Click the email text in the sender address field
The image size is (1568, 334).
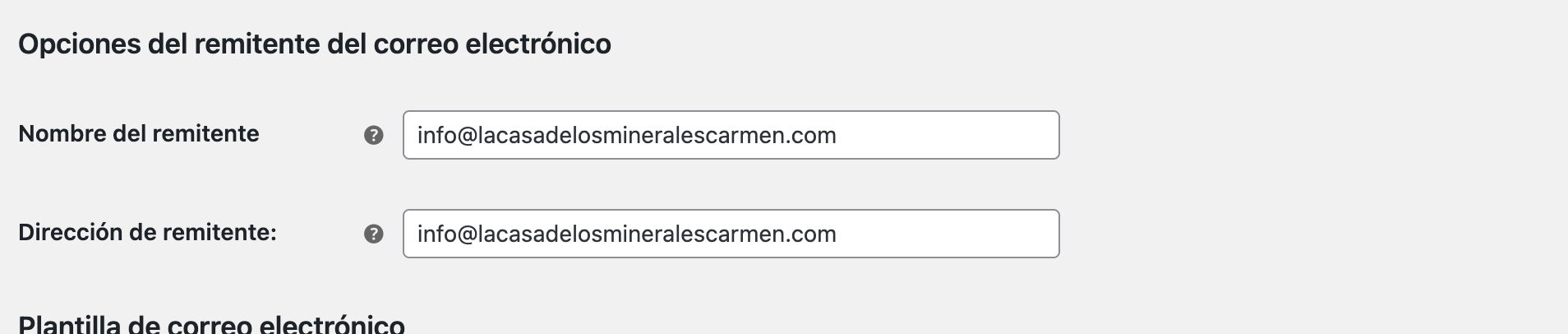[x=626, y=234]
